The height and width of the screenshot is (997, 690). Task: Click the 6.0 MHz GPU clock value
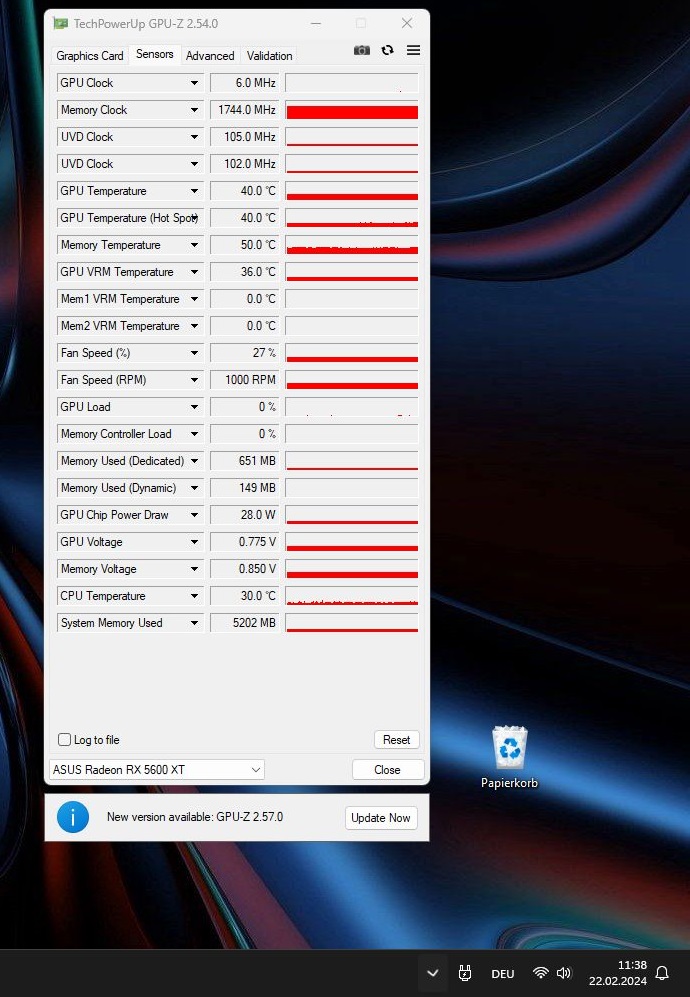click(x=245, y=83)
